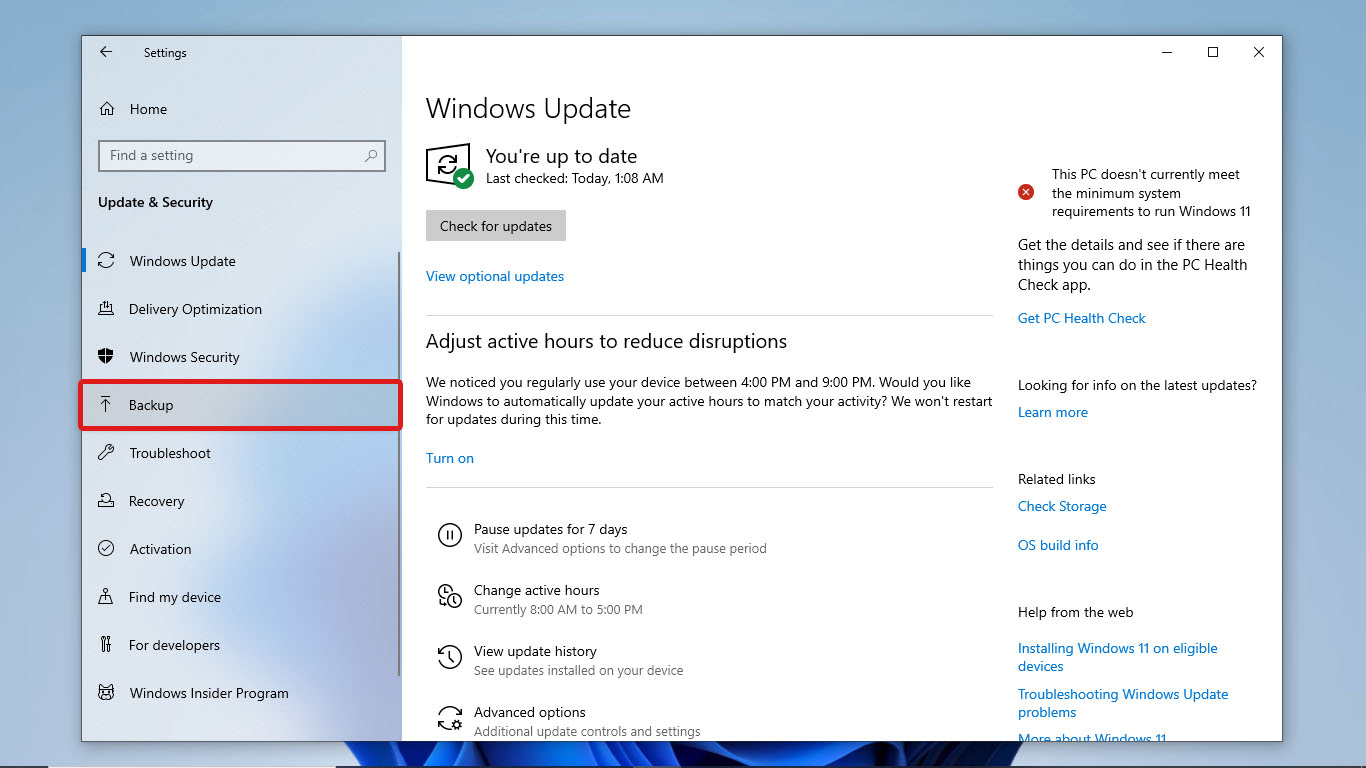Screen dimensions: 1366x768
Task: Open Windows Security page
Action: [185, 357]
